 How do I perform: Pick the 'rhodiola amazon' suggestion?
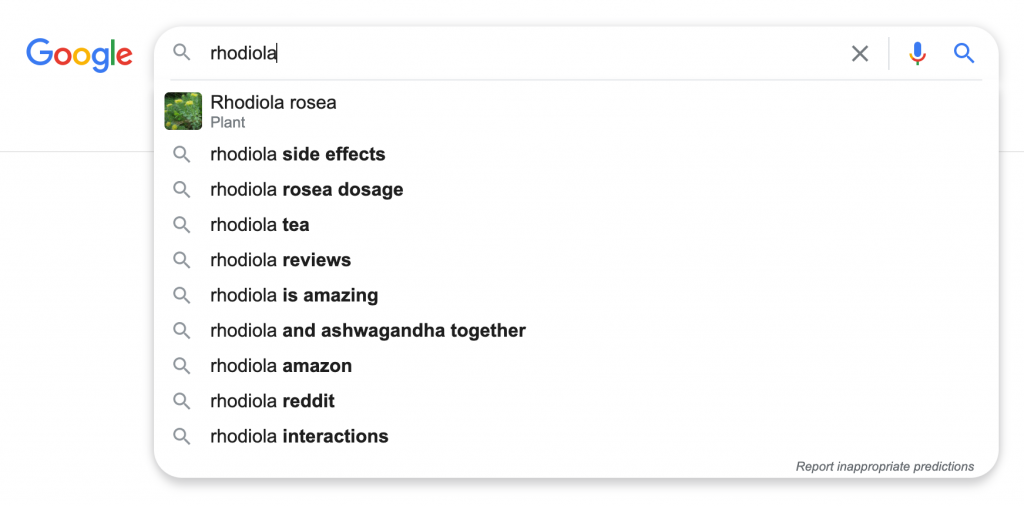(x=576, y=366)
